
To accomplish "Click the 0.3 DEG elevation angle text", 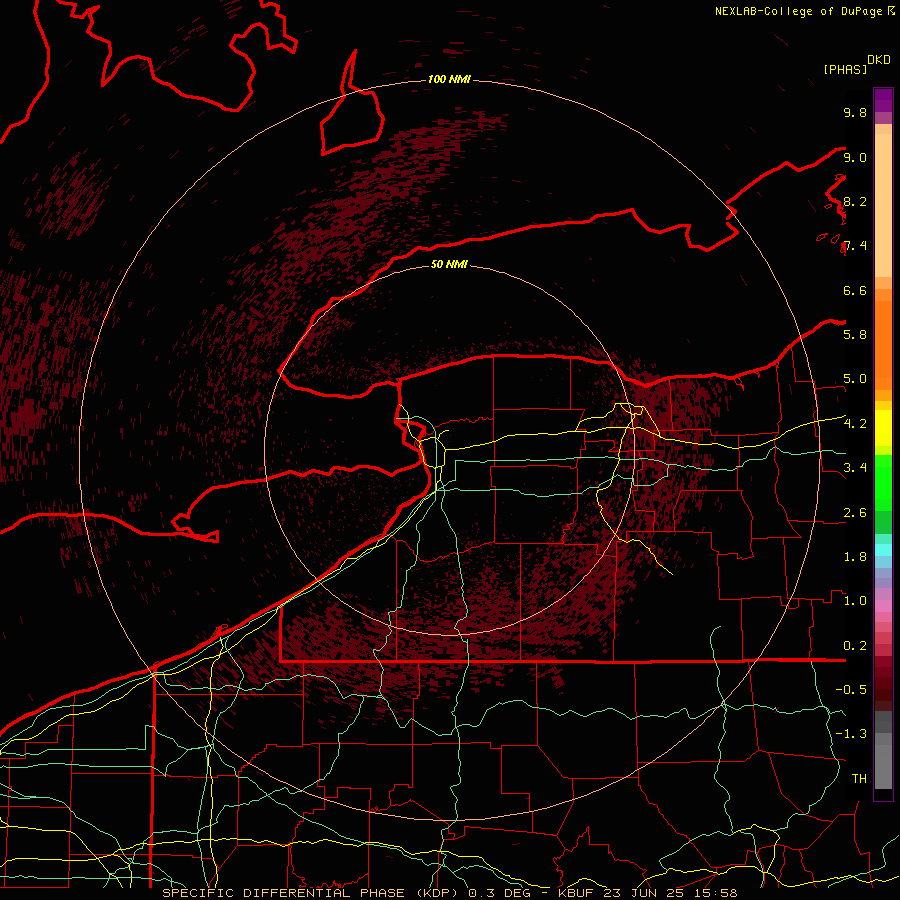I will click(499, 893).
